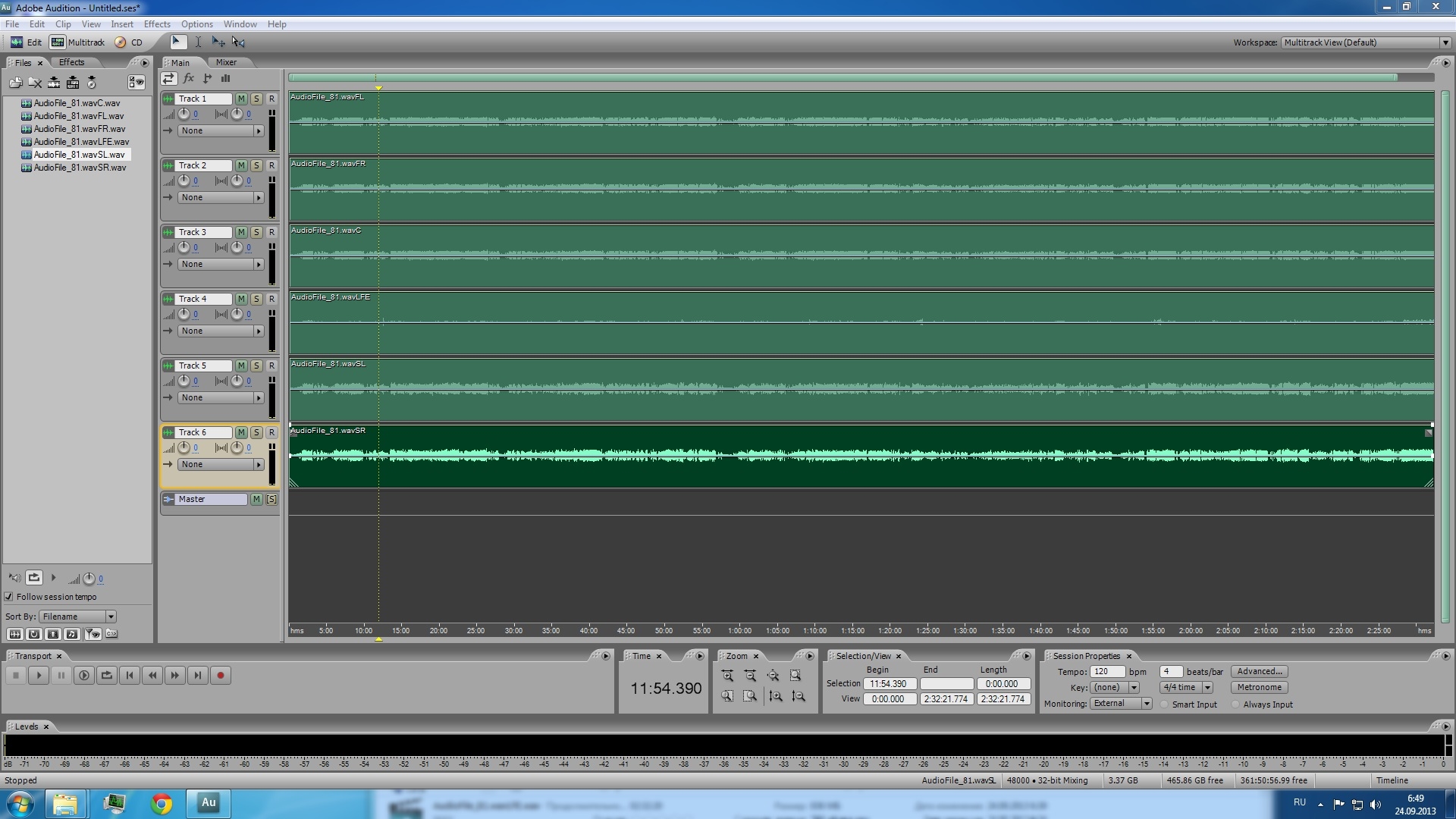Select the Scrub tool in toolbar
1456x819 pixels.
click(x=238, y=42)
